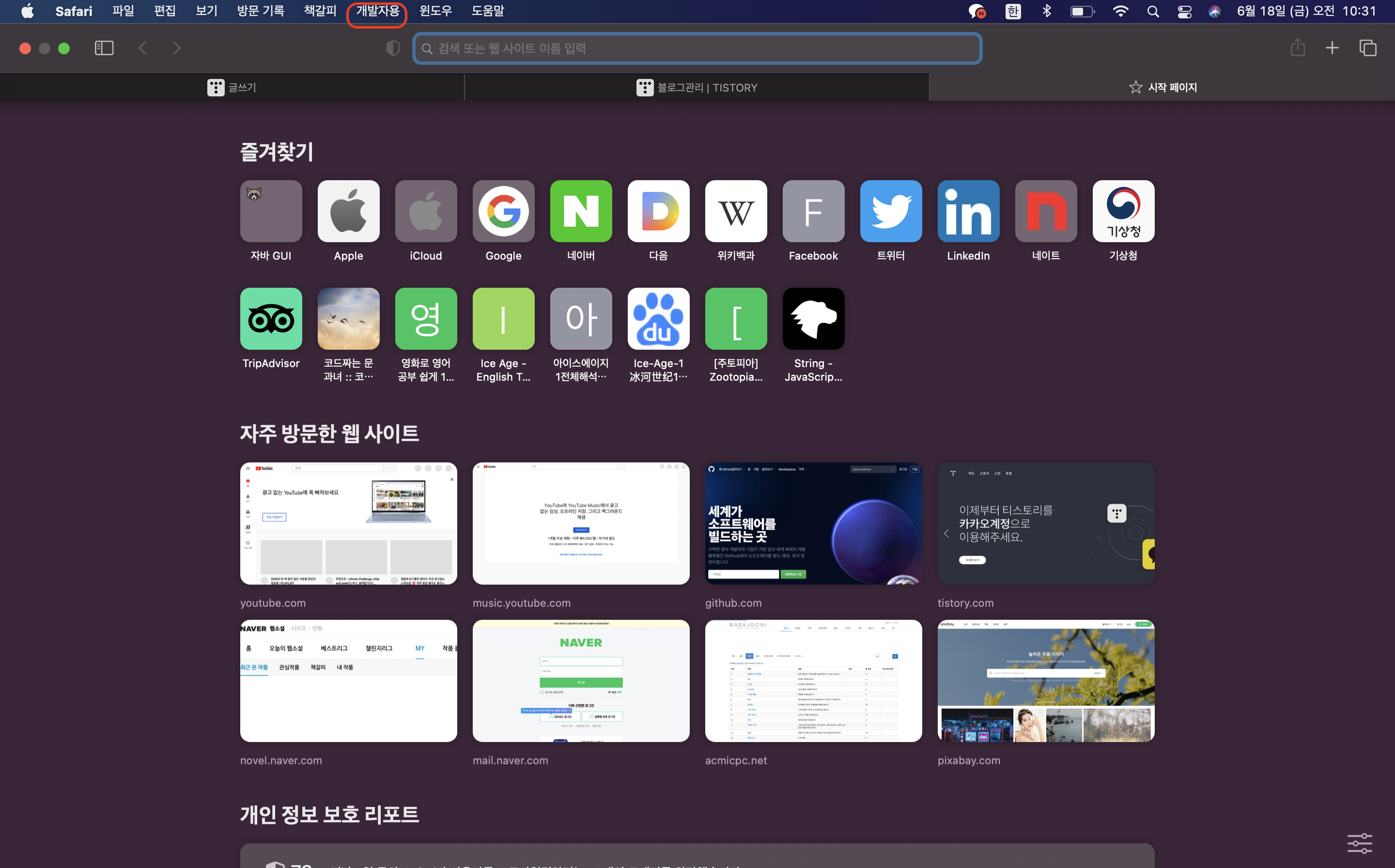Open the 개발자용 menu
This screenshot has width=1395, height=868.
click(377, 12)
